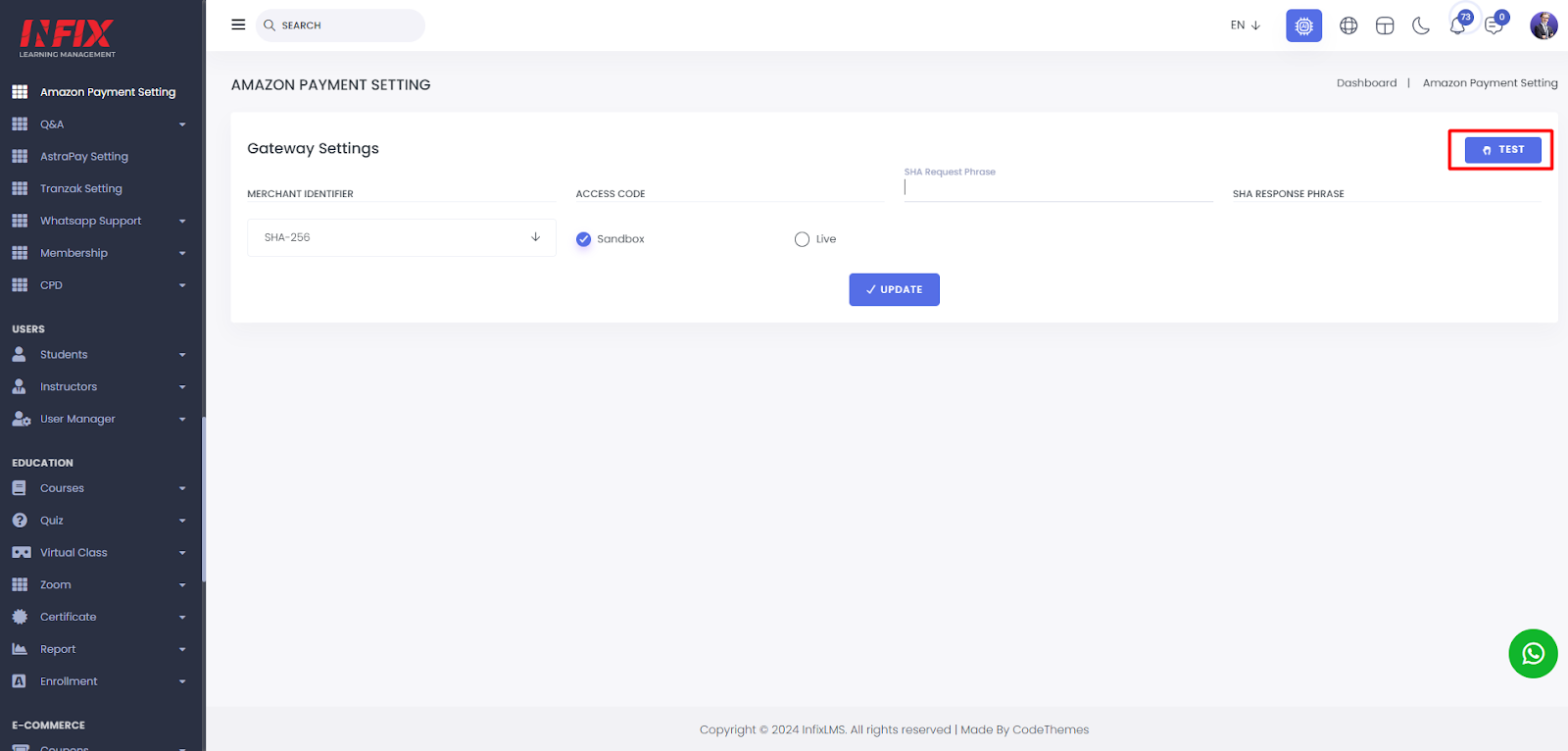
Task: Click the Whatsapp Support grid icon
Action: point(20,221)
